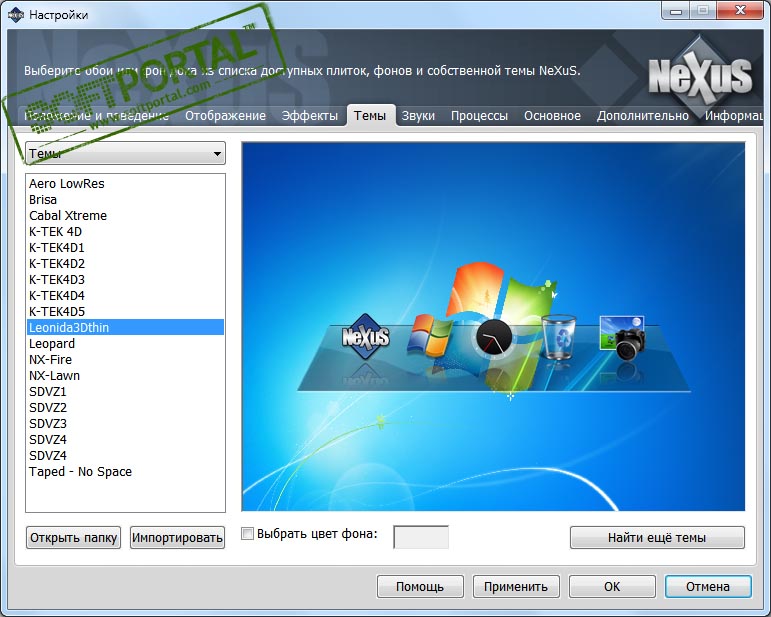
Task: Click the 'Отмена' button
Action: (708, 587)
